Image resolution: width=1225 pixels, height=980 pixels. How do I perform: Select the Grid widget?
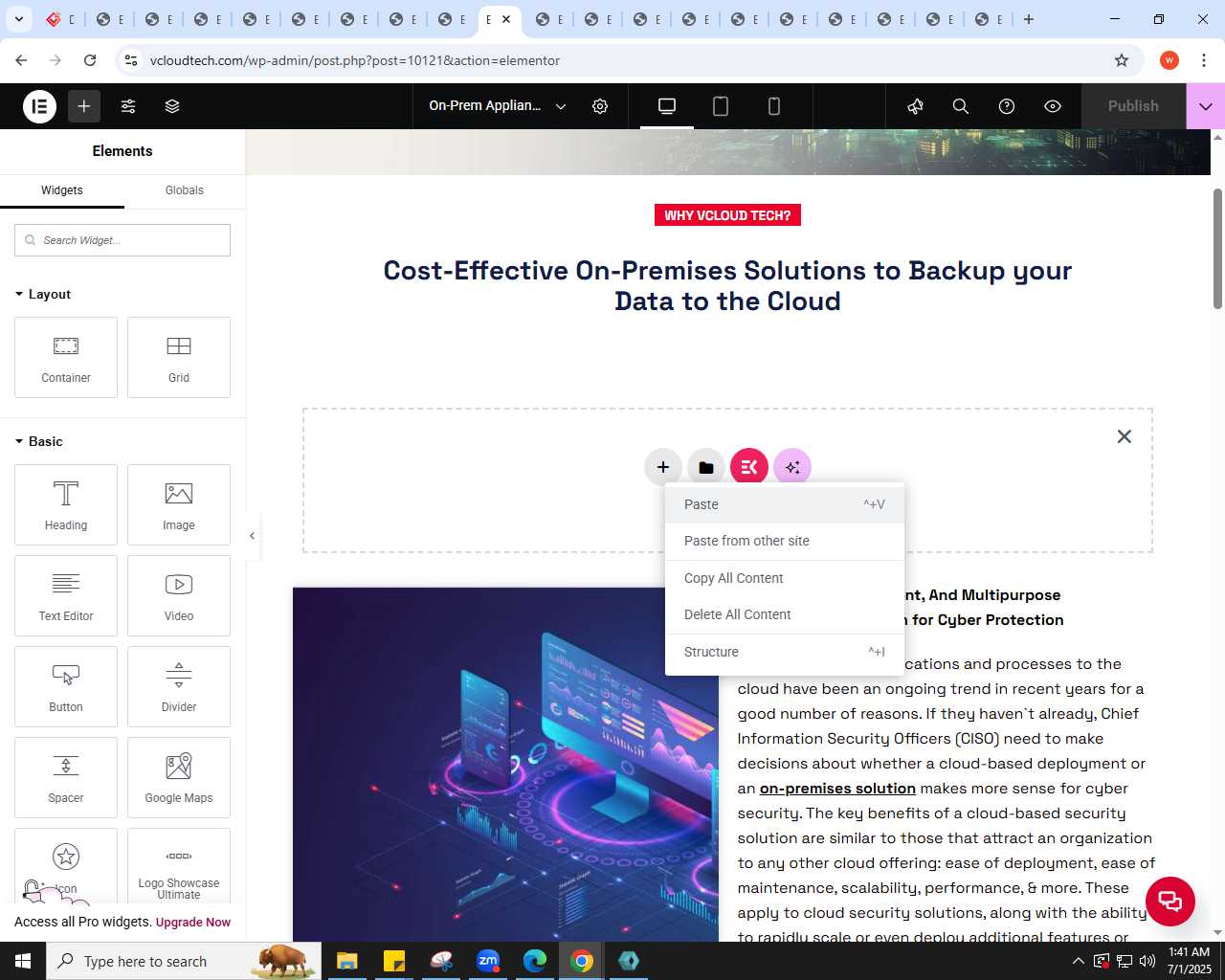click(x=179, y=357)
